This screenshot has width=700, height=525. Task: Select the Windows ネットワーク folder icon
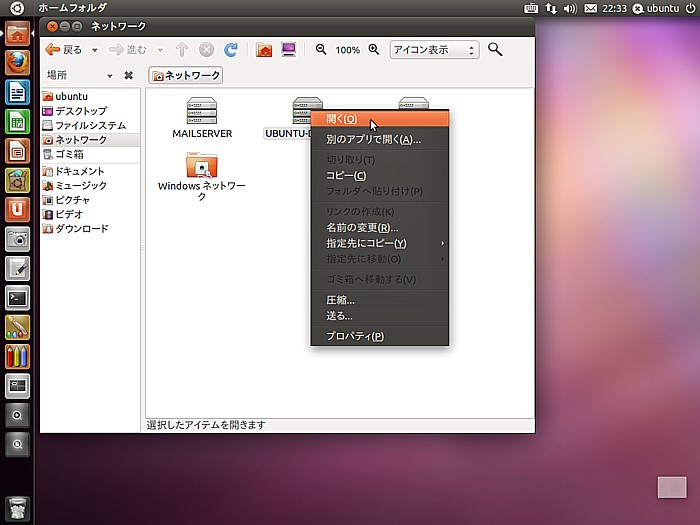202,164
